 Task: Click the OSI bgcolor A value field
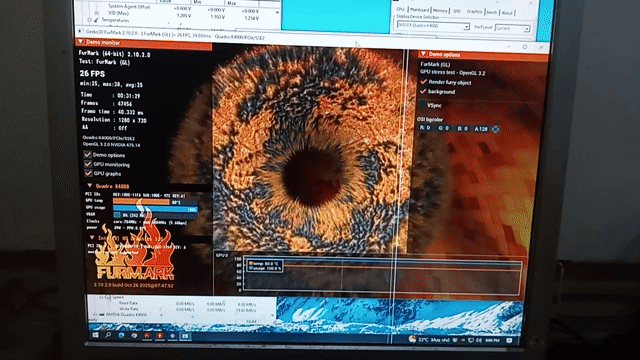[481, 129]
